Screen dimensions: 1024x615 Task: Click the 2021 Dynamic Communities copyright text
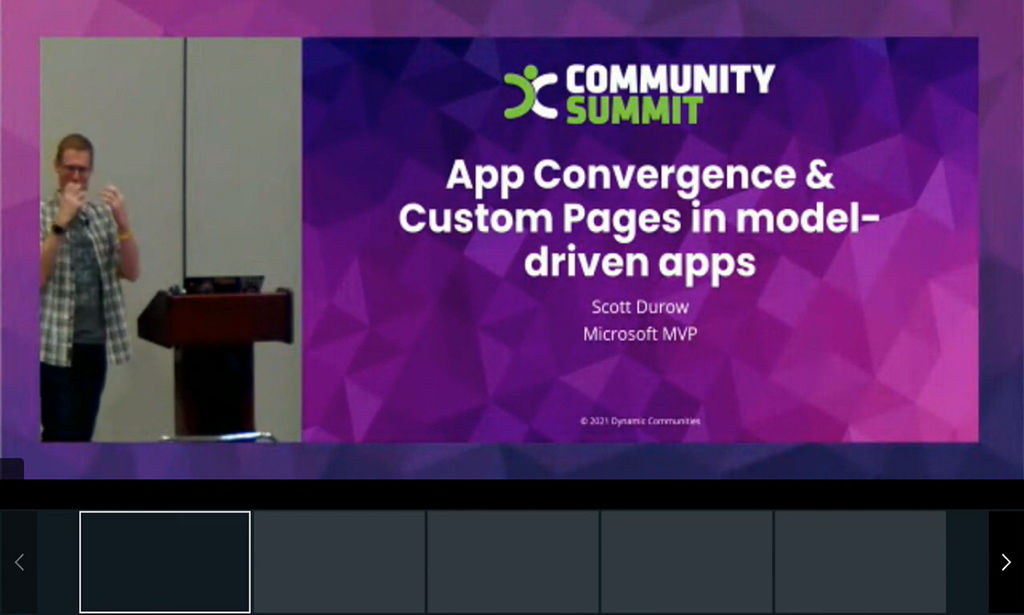(x=640, y=421)
